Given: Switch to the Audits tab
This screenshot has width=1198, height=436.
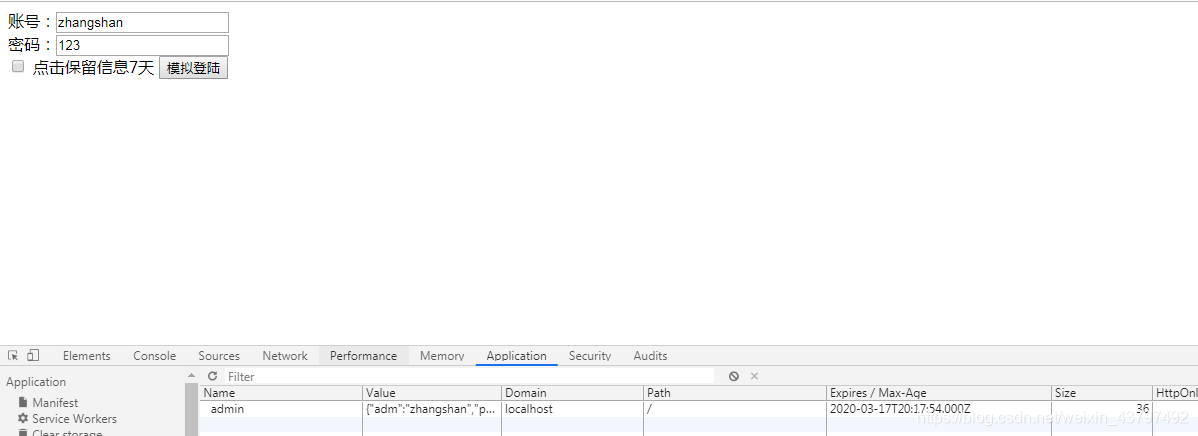Looking at the screenshot, I should coord(650,356).
